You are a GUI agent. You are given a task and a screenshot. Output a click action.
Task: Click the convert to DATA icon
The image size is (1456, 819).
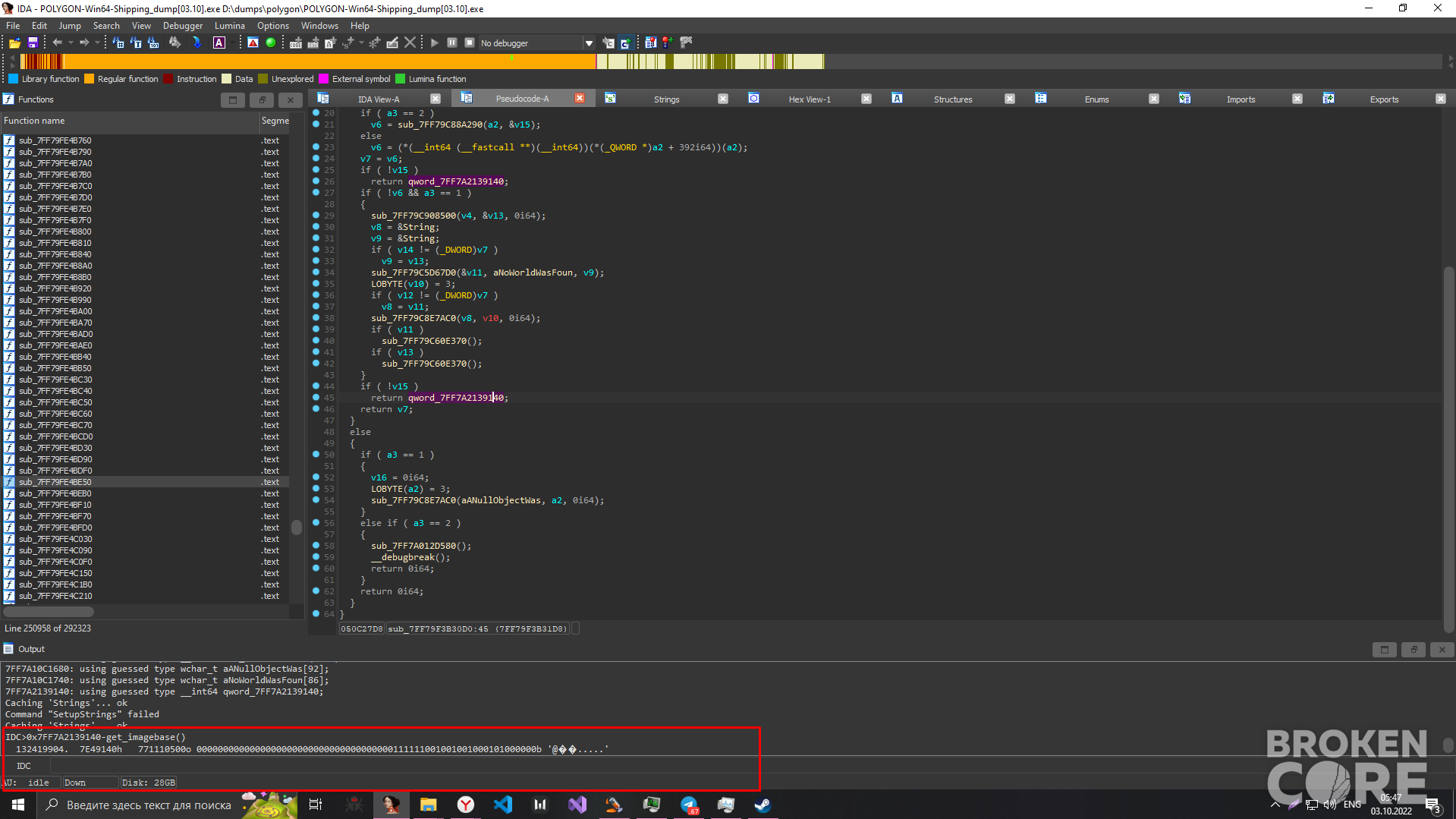[x=313, y=43]
